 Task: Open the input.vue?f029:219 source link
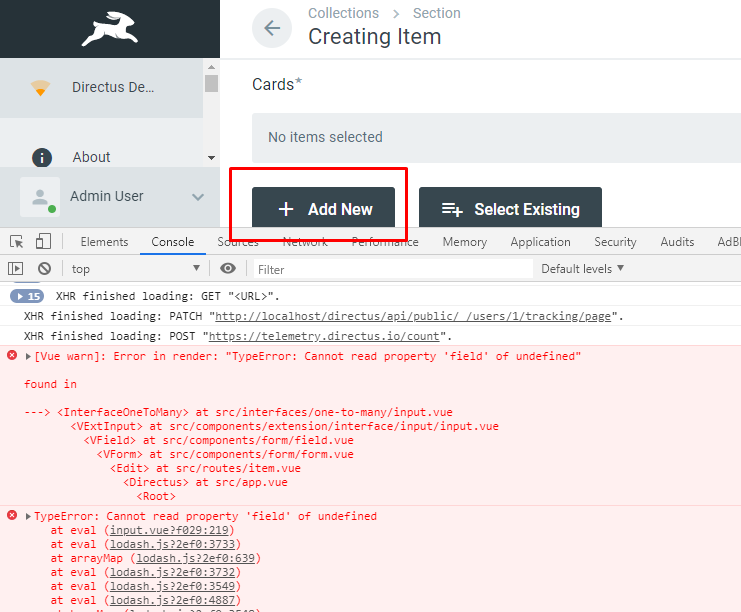[x=169, y=530]
